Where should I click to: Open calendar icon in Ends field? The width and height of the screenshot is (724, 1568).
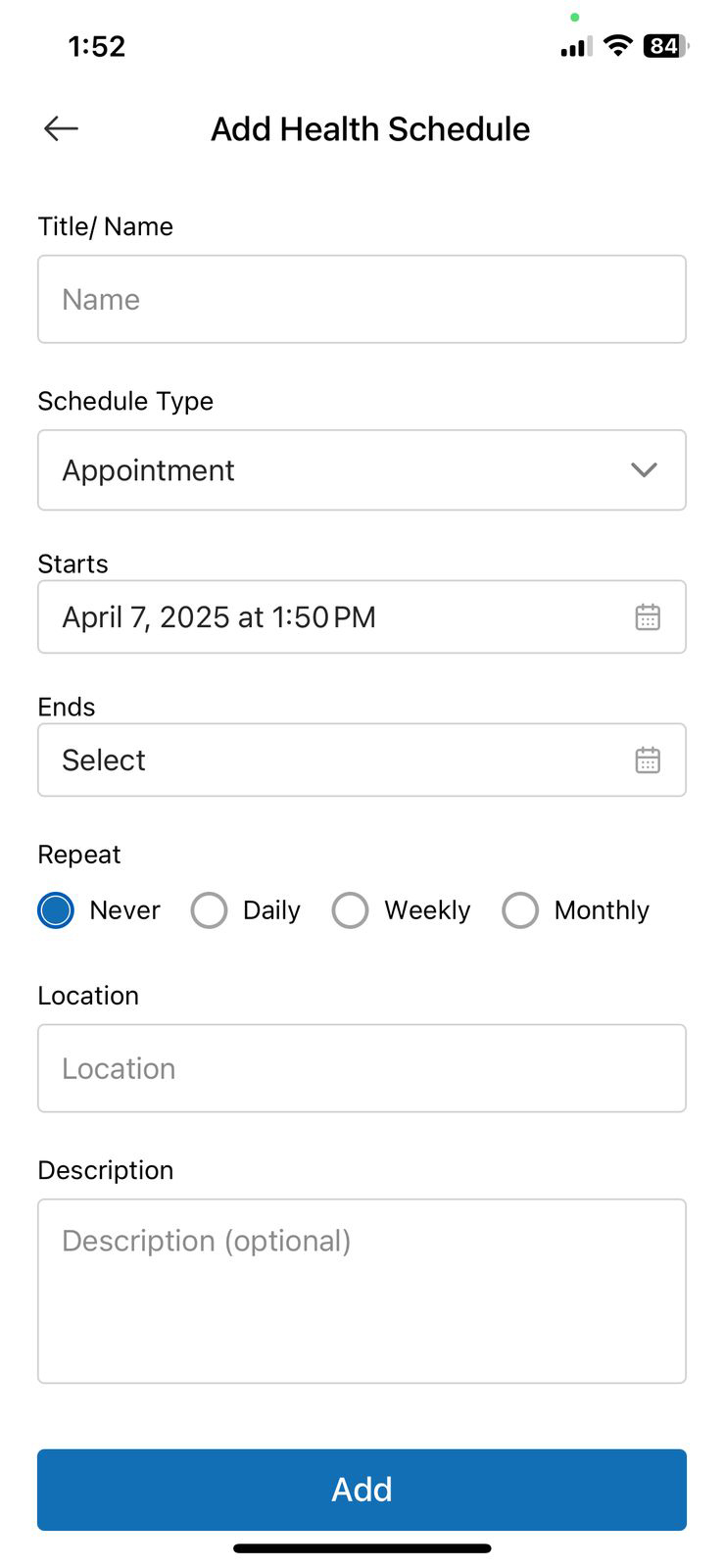coord(648,760)
